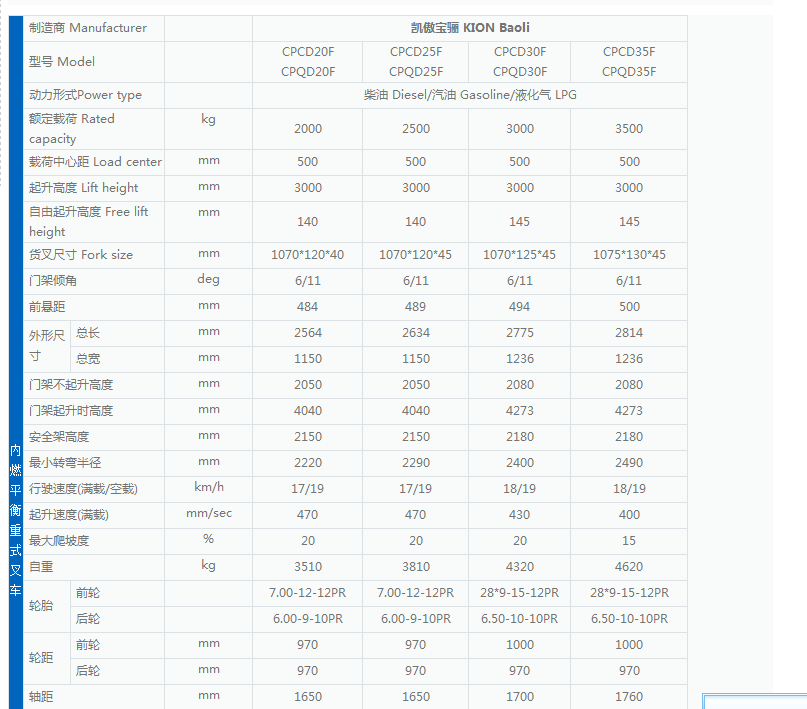
Task: Click turning radius value 2400
Action: [520, 463]
